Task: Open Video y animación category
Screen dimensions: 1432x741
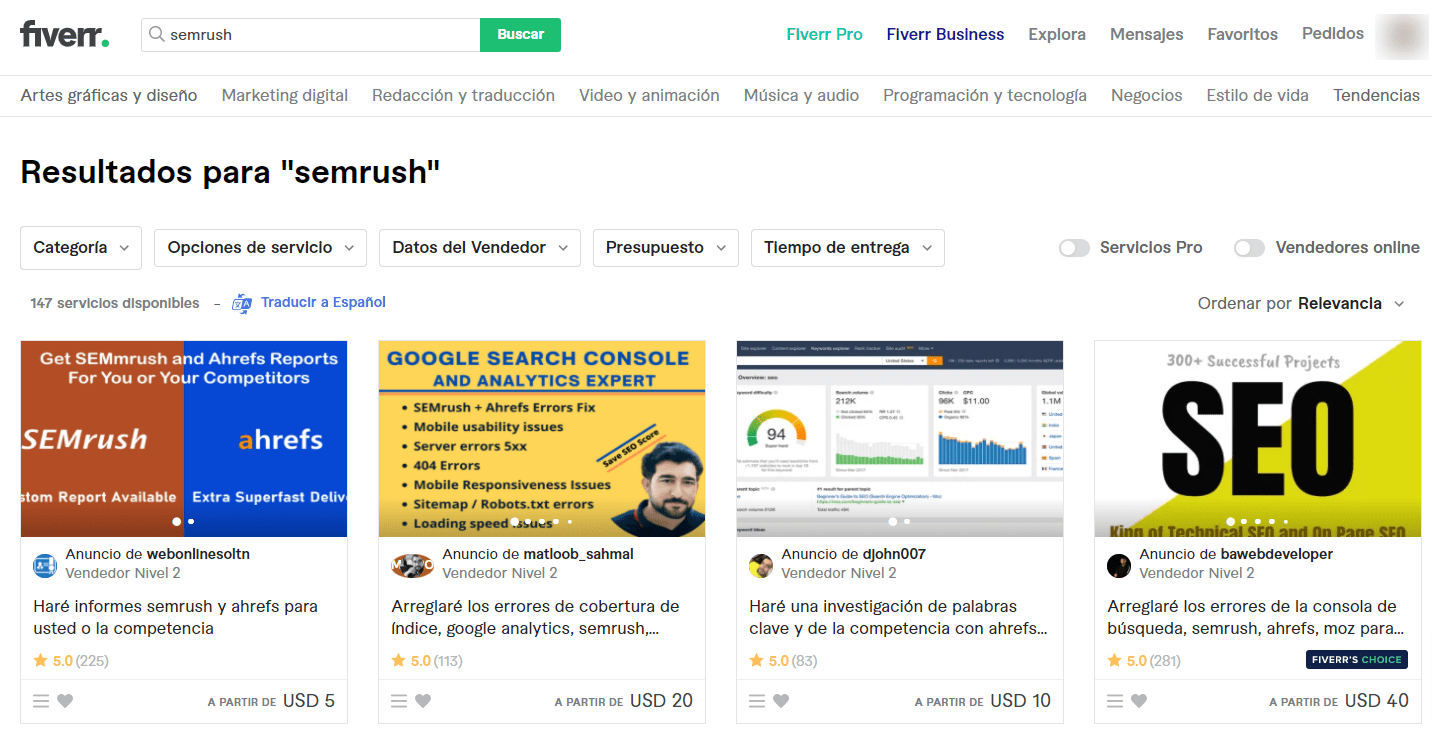Action: (x=649, y=95)
